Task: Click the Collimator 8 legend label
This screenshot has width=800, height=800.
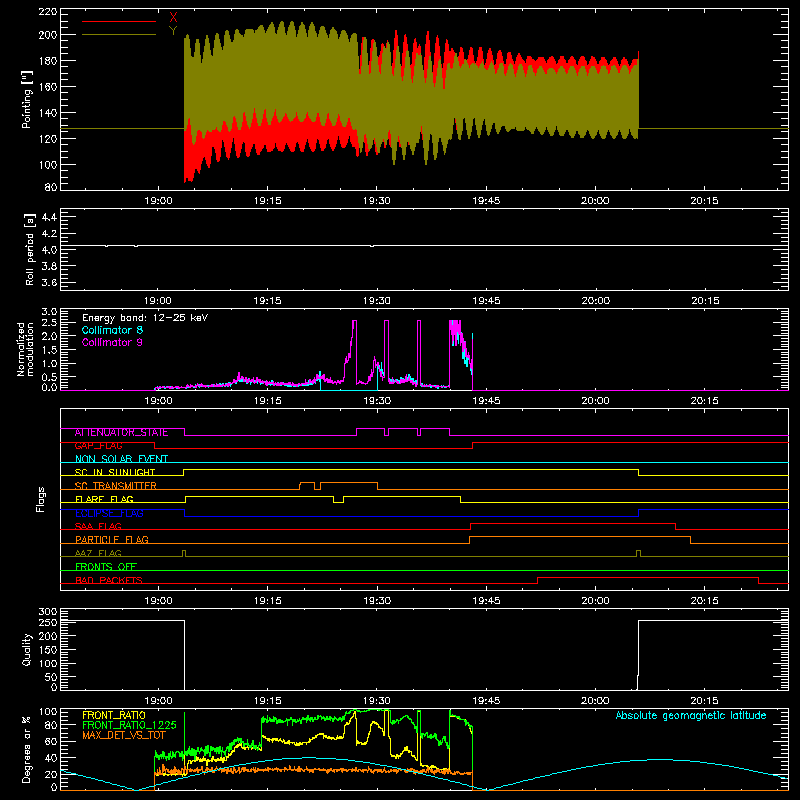Action: (x=112, y=330)
